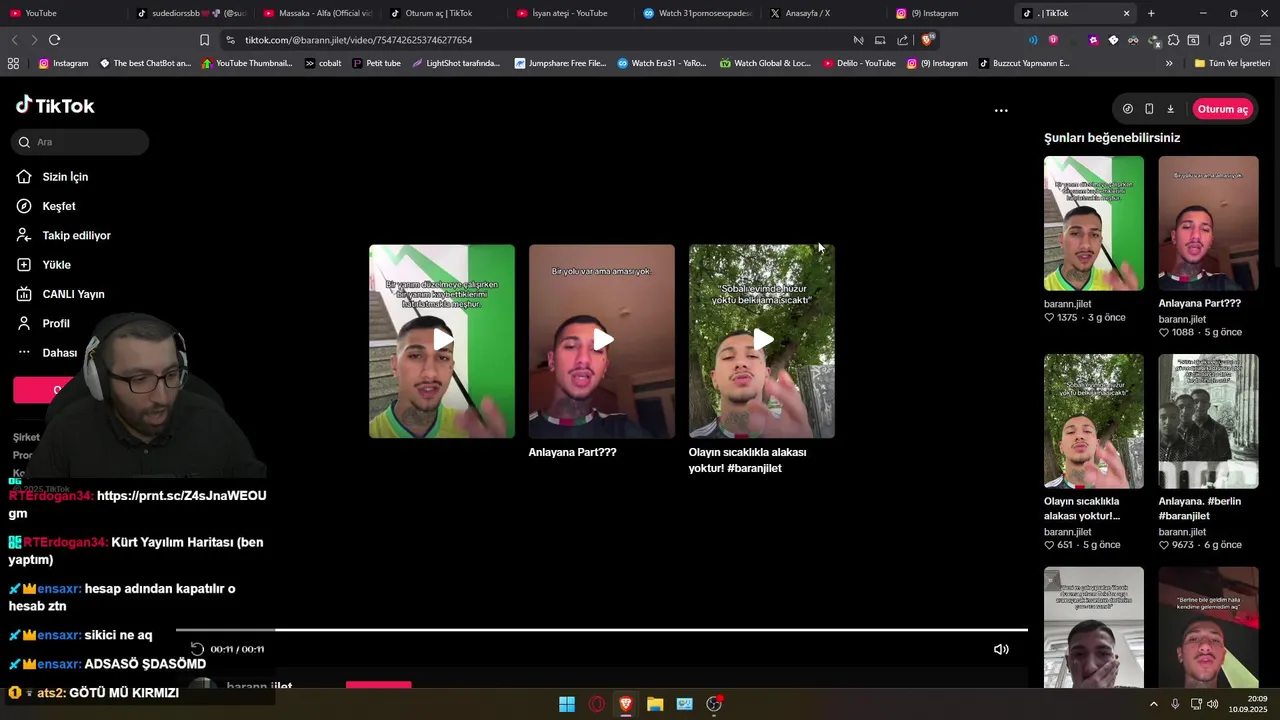Screen dimensions: 1280x720
Task: Switch to the Massaka - Alfa tab
Action: coord(318,13)
